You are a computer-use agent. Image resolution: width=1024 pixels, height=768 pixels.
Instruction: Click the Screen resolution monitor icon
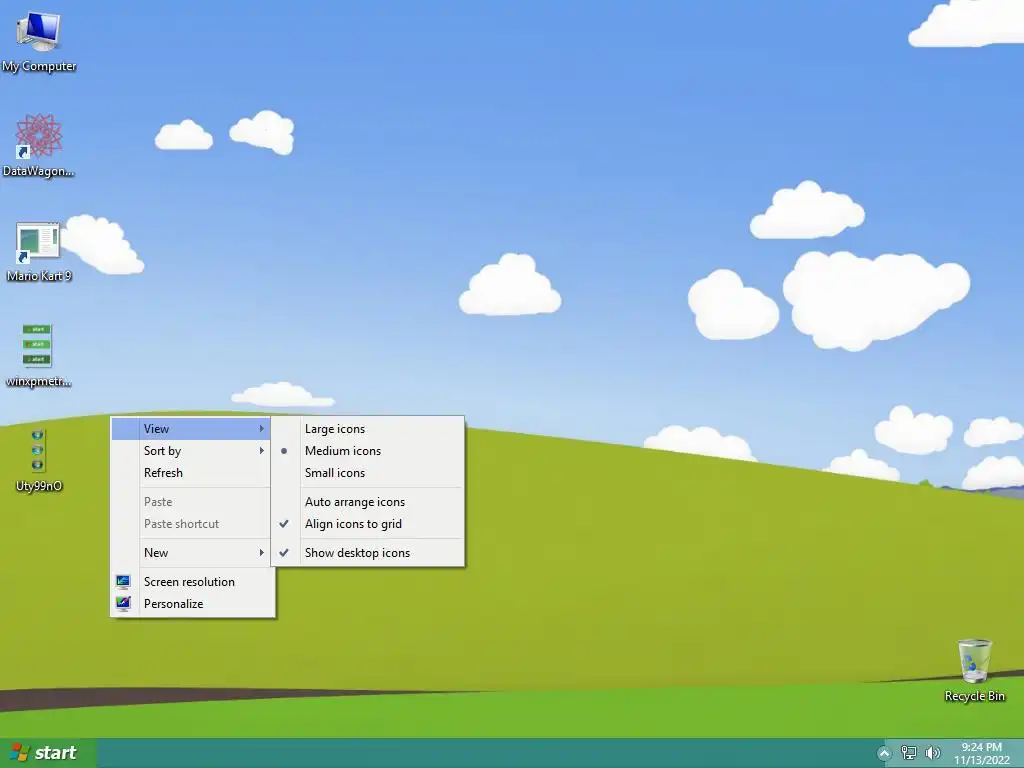[x=123, y=581]
